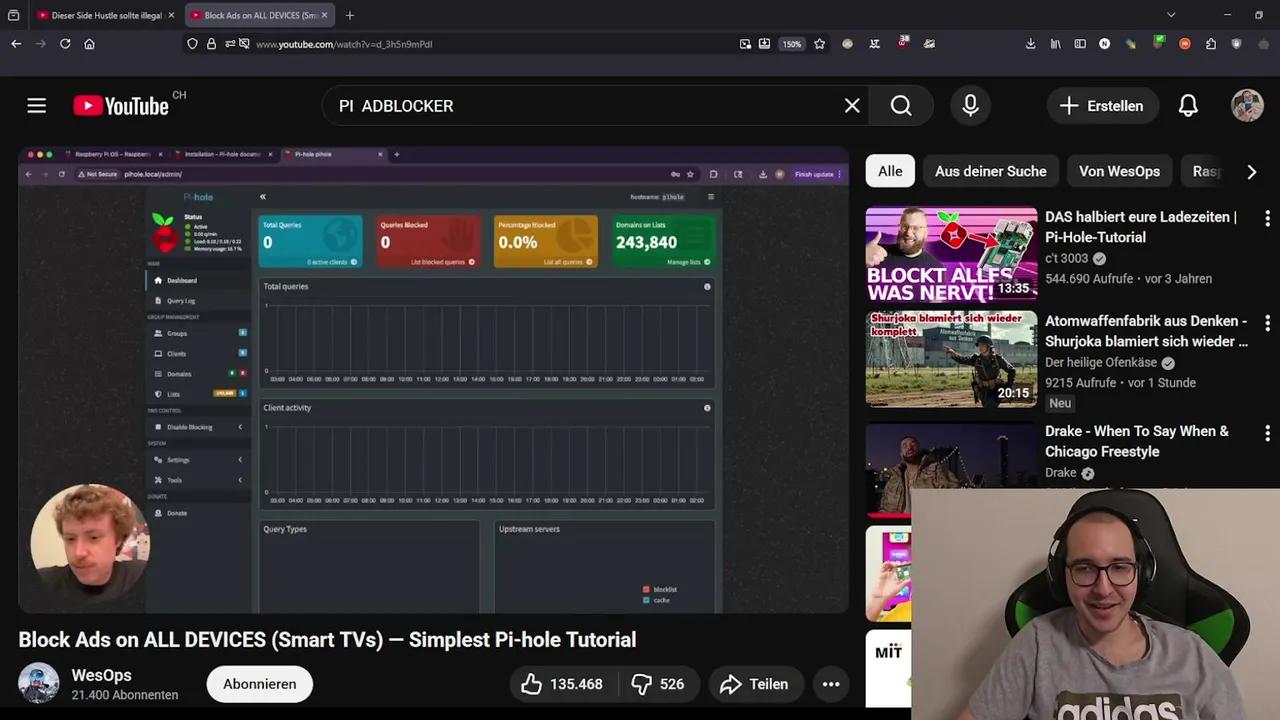Clear the search box with X
This screenshot has height=720, width=1280.
coord(852,106)
